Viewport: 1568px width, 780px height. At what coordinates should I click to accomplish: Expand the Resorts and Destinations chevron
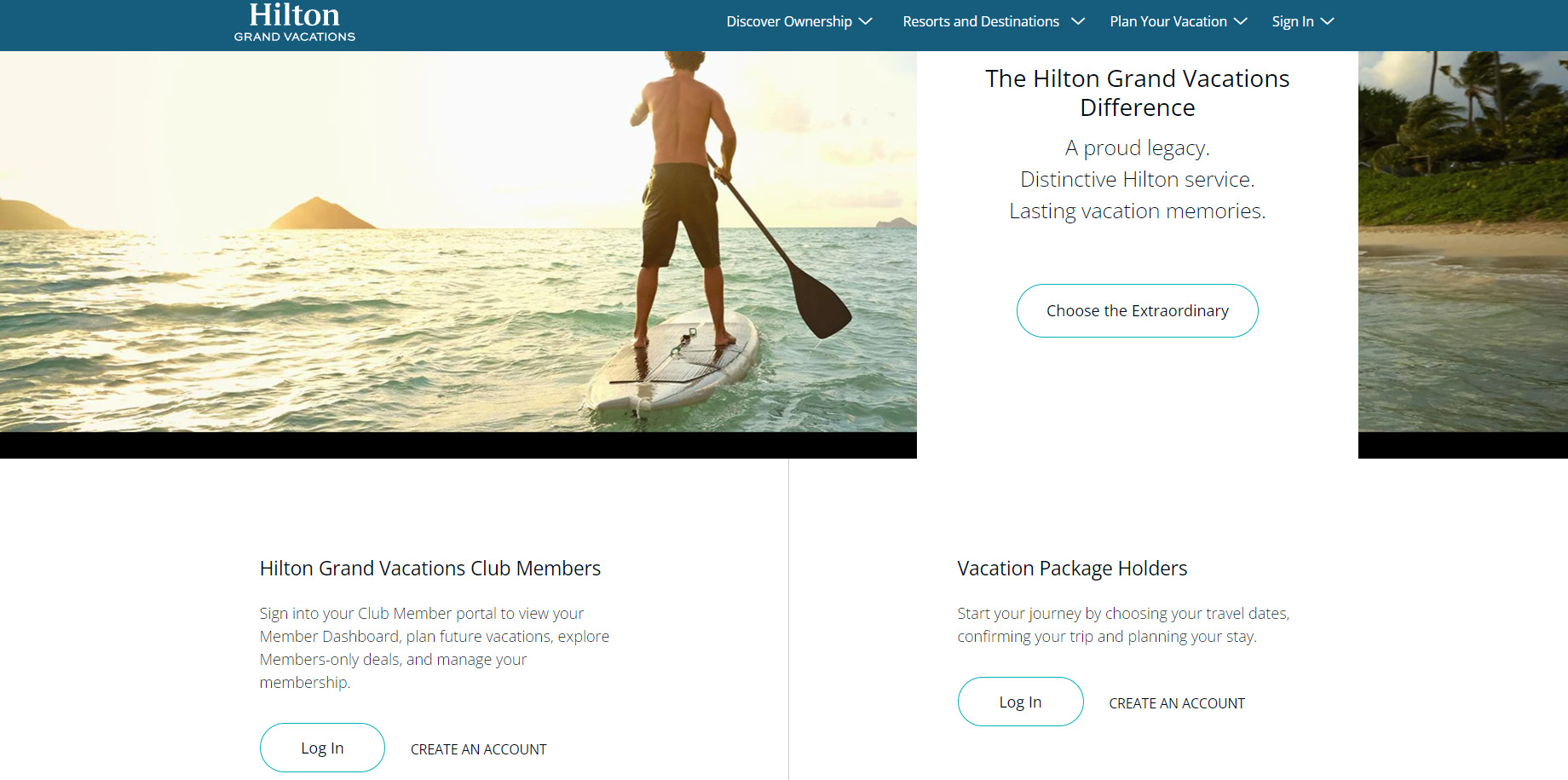coord(1077,21)
